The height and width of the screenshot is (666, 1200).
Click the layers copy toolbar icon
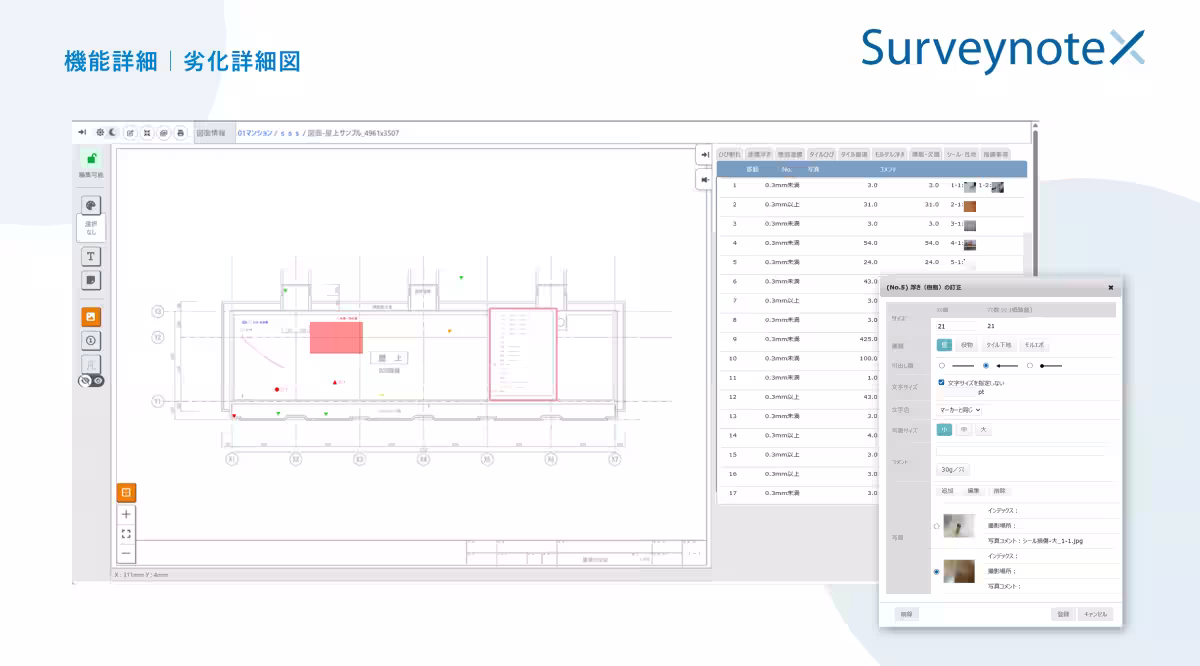[164, 132]
